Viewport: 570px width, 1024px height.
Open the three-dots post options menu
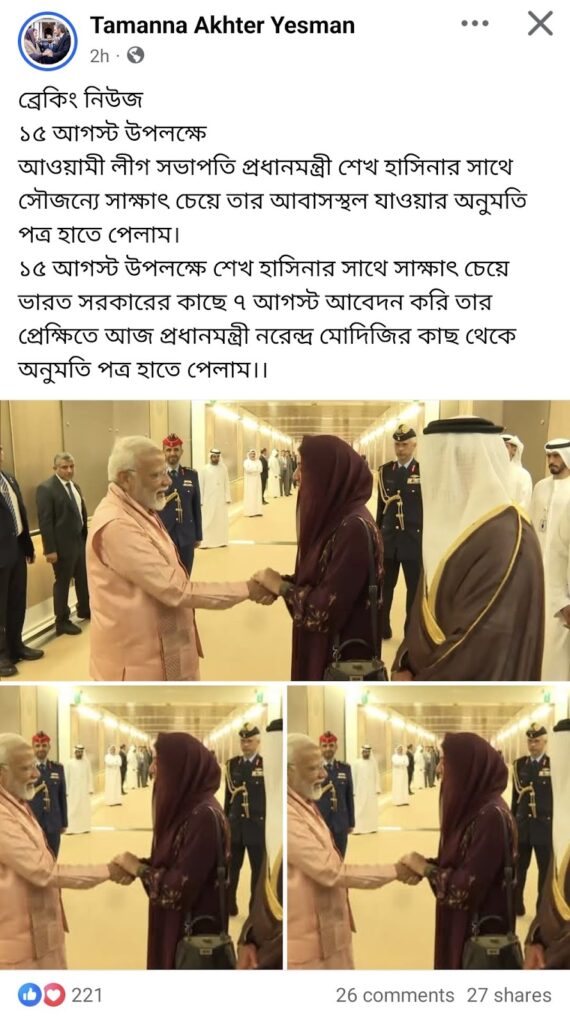pos(474,24)
